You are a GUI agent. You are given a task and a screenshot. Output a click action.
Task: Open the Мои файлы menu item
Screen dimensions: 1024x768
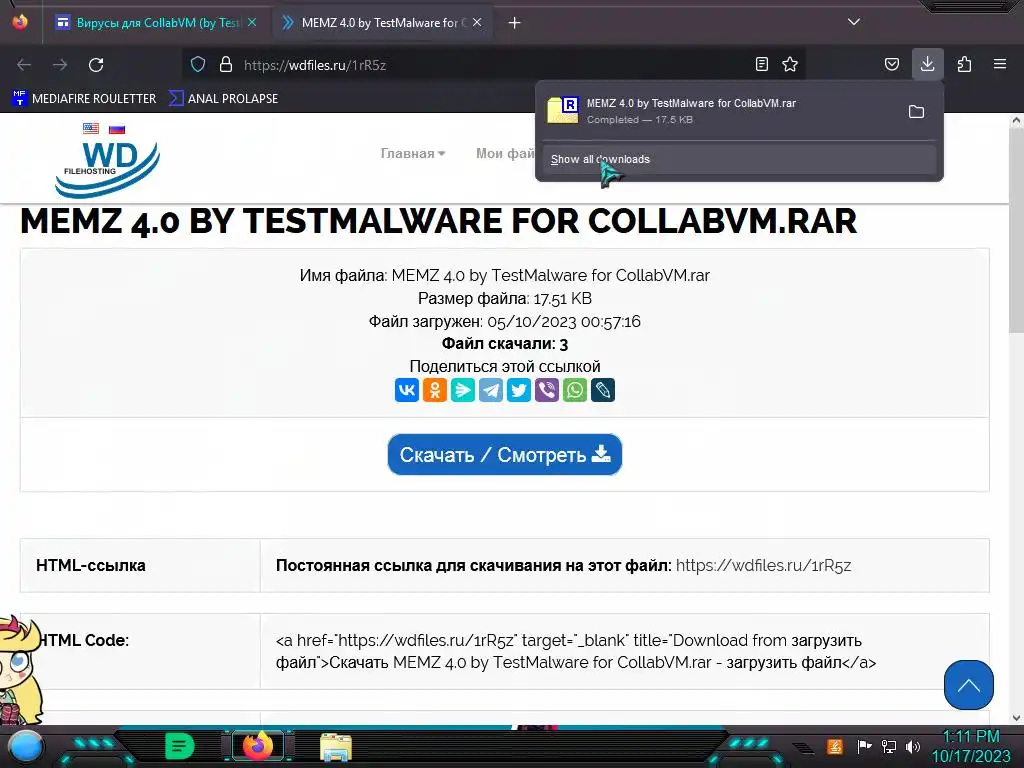505,153
